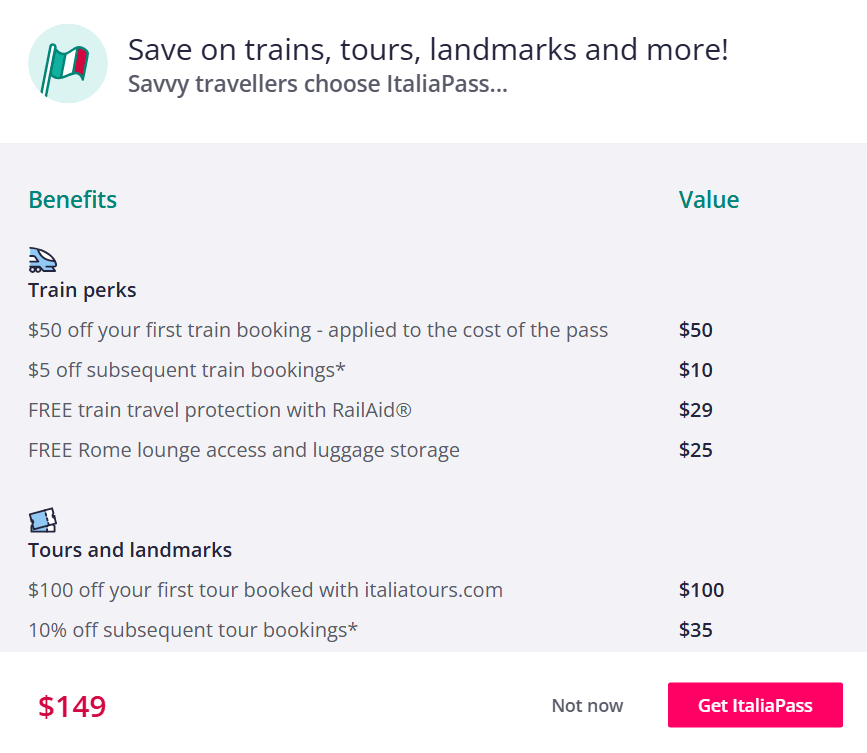Dismiss the offer with Not now
867x753 pixels.
click(x=587, y=706)
